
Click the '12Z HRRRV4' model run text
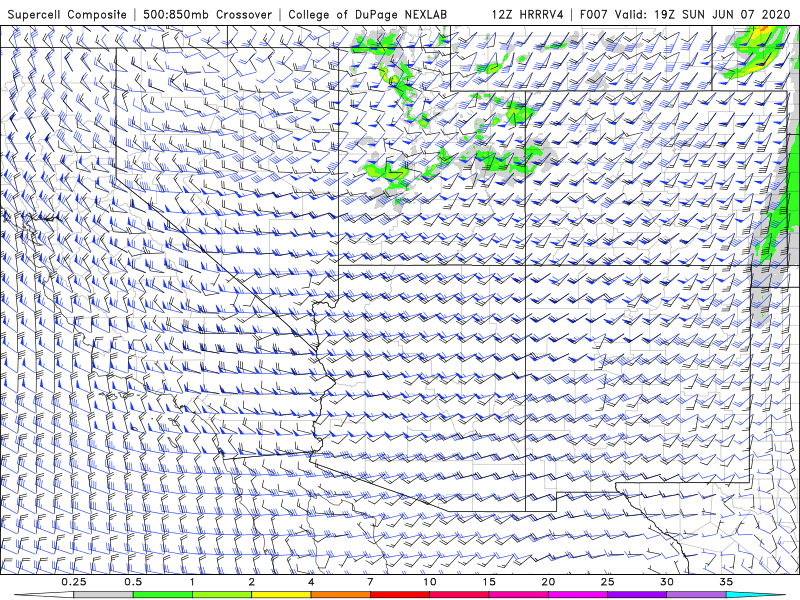click(527, 15)
